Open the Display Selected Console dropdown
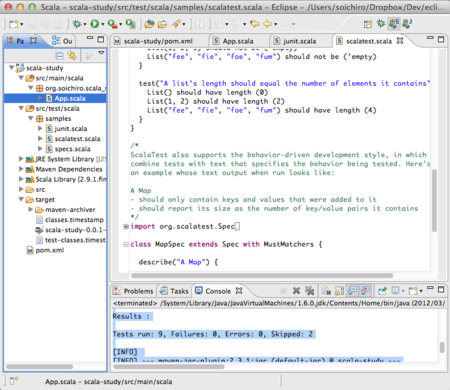 (x=403, y=291)
